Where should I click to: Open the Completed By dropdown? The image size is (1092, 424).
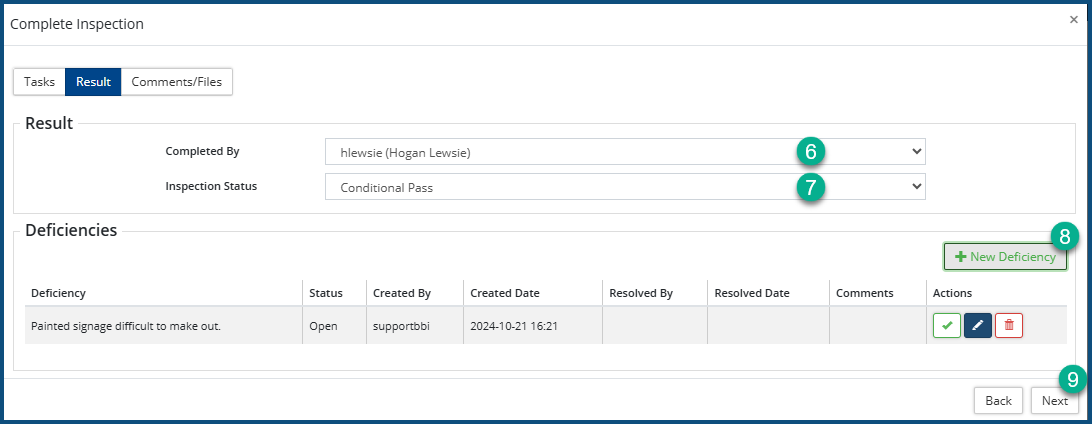[625, 152]
